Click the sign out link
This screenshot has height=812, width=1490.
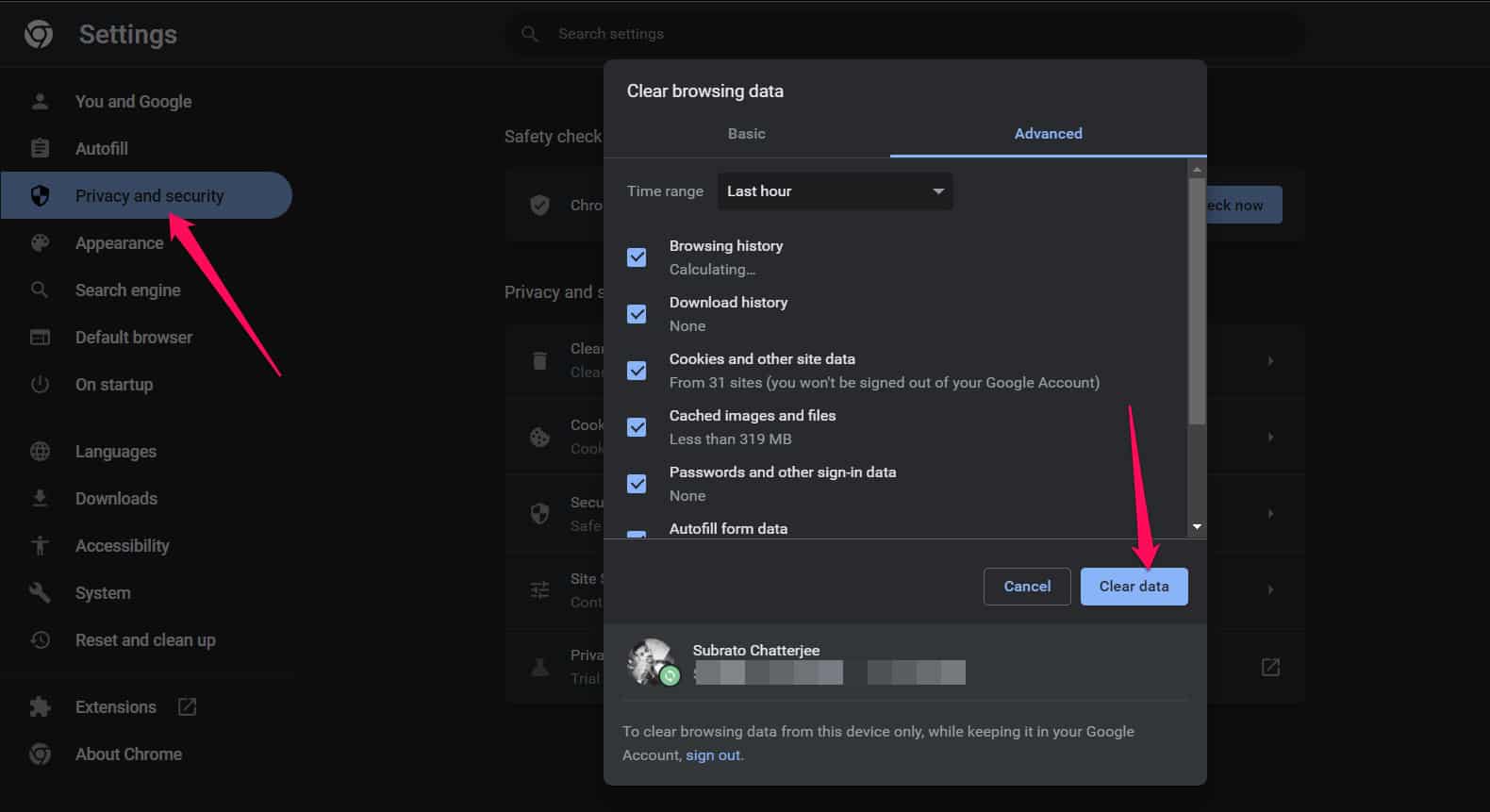pos(713,754)
